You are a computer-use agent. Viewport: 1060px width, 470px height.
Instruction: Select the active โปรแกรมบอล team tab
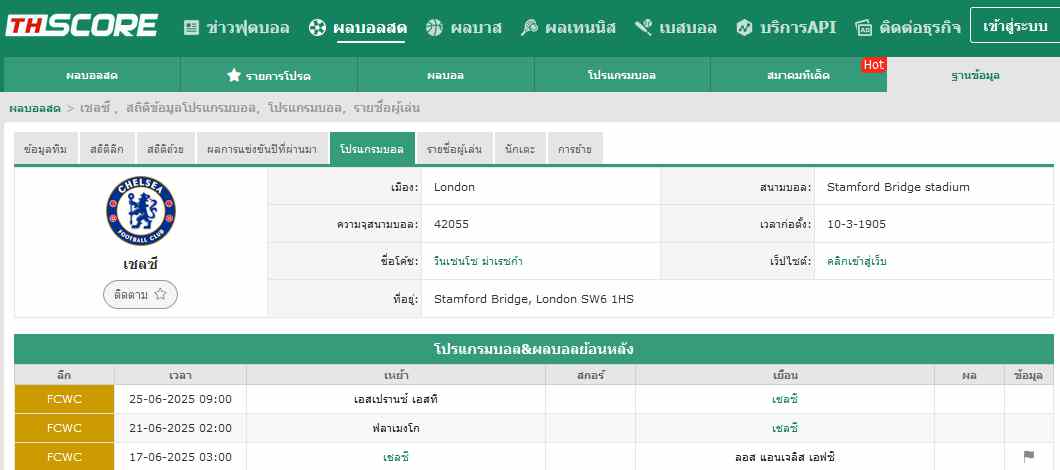point(372,149)
